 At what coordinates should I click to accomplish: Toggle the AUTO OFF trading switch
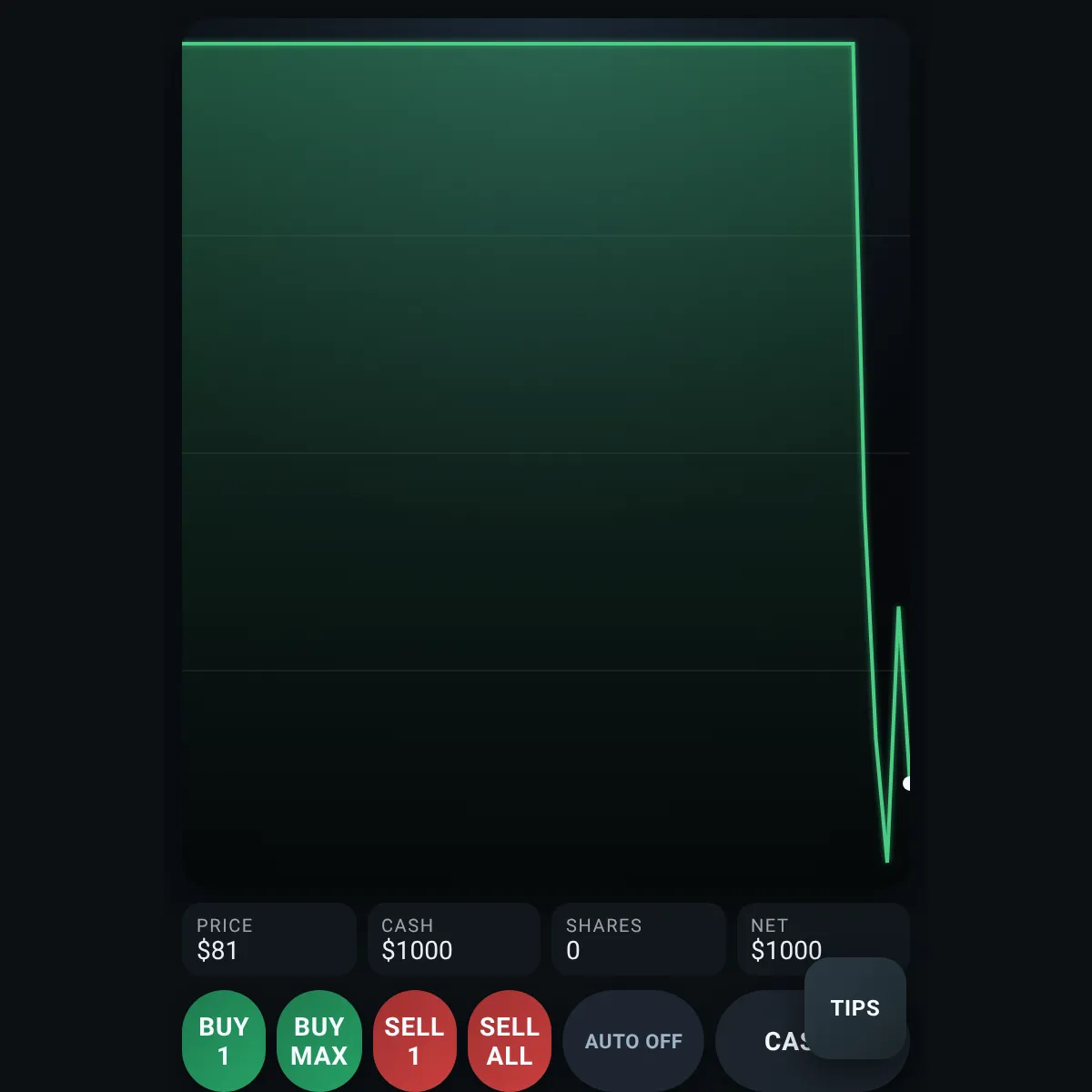[x=633, y=1040]
